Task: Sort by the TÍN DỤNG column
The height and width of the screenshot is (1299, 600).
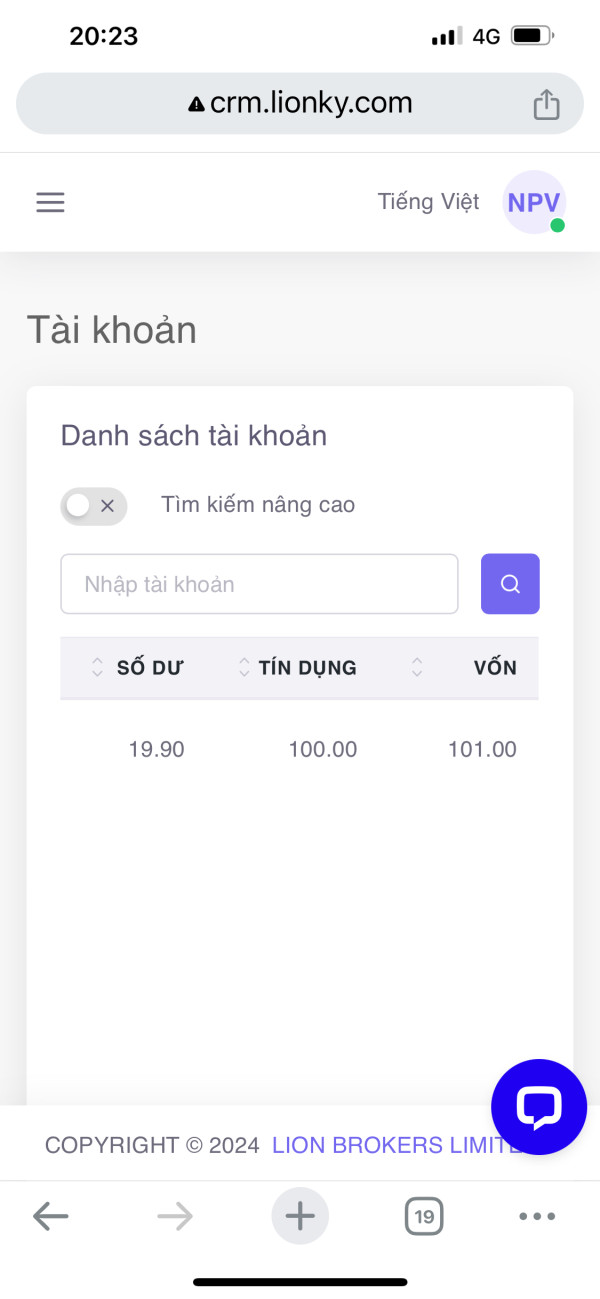Action: pyautogui.click(x=297, y=668)
